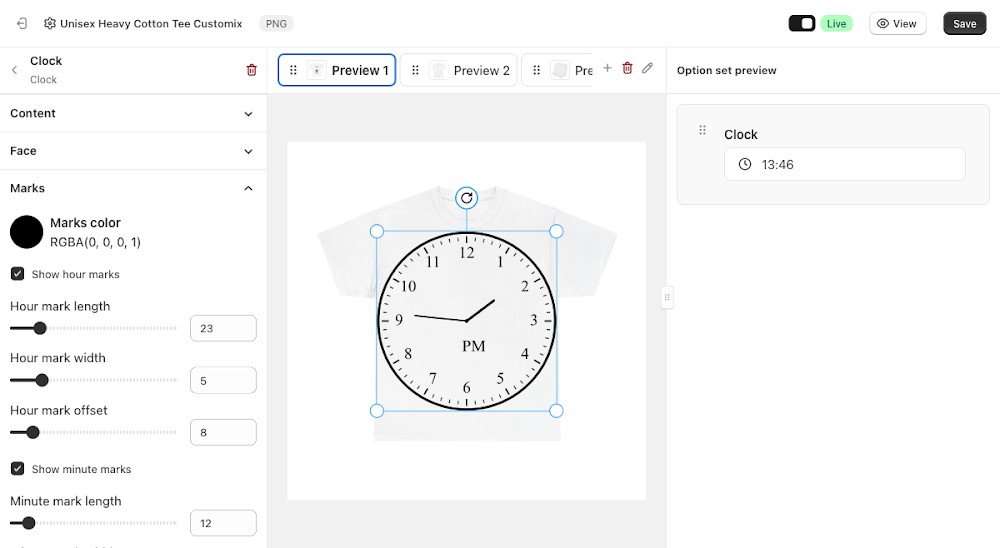Click the Save button
The height and width of the screenshot is (548, 1000).
(x=964, y=24)
